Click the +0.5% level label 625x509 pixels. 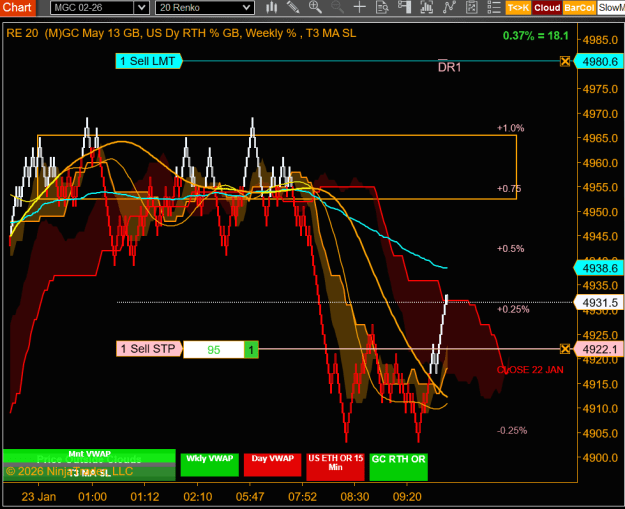coord(511,249)
